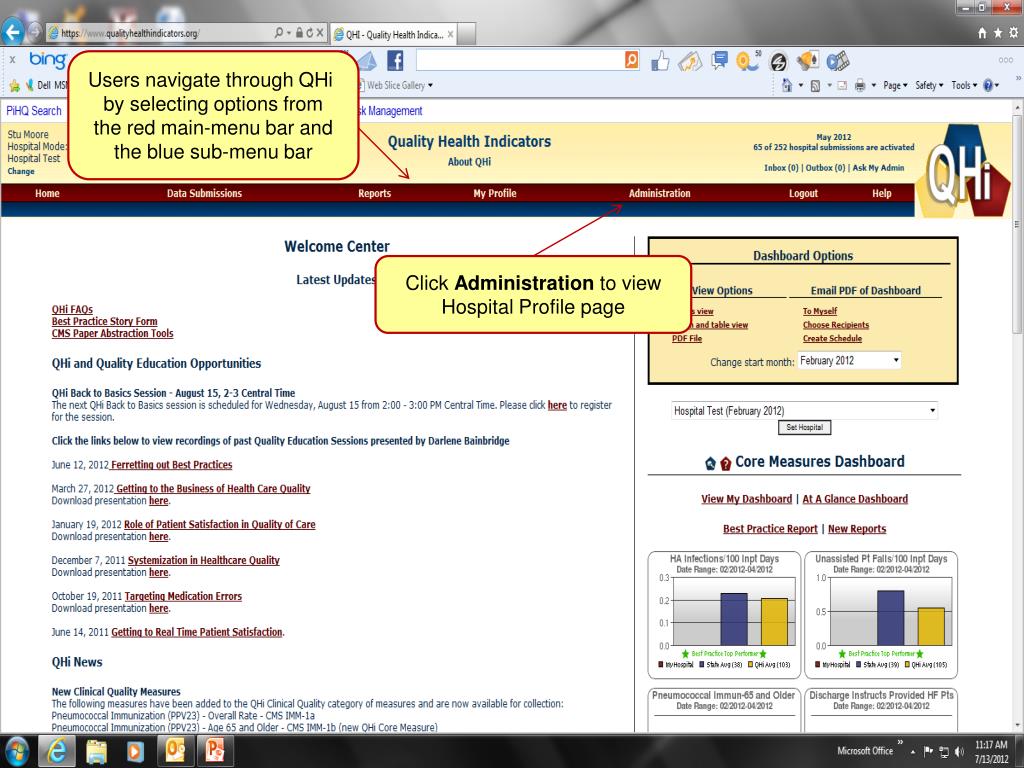Open Administration menu
The image size is (1024, 768).
pyautogui.click(x=659, y=193)
